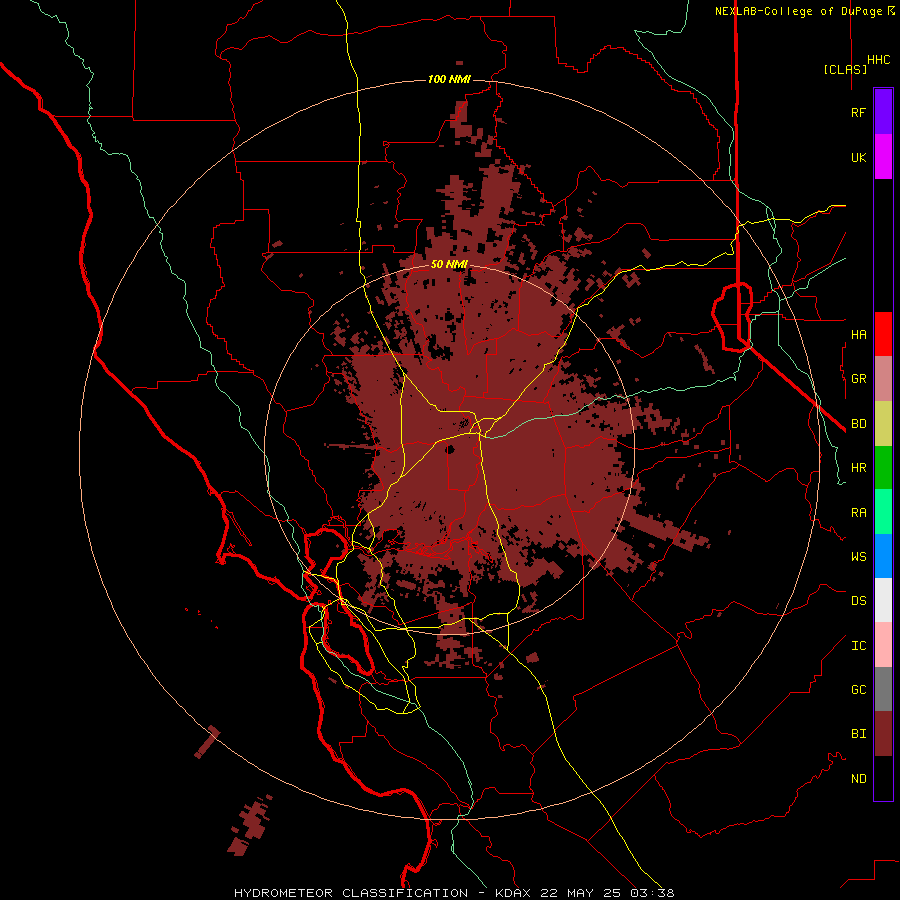This screenshot has height=900, width=900.
Task: Click the GC gray legend swatch
Action: pyautogui.click(x=883, y=689)
